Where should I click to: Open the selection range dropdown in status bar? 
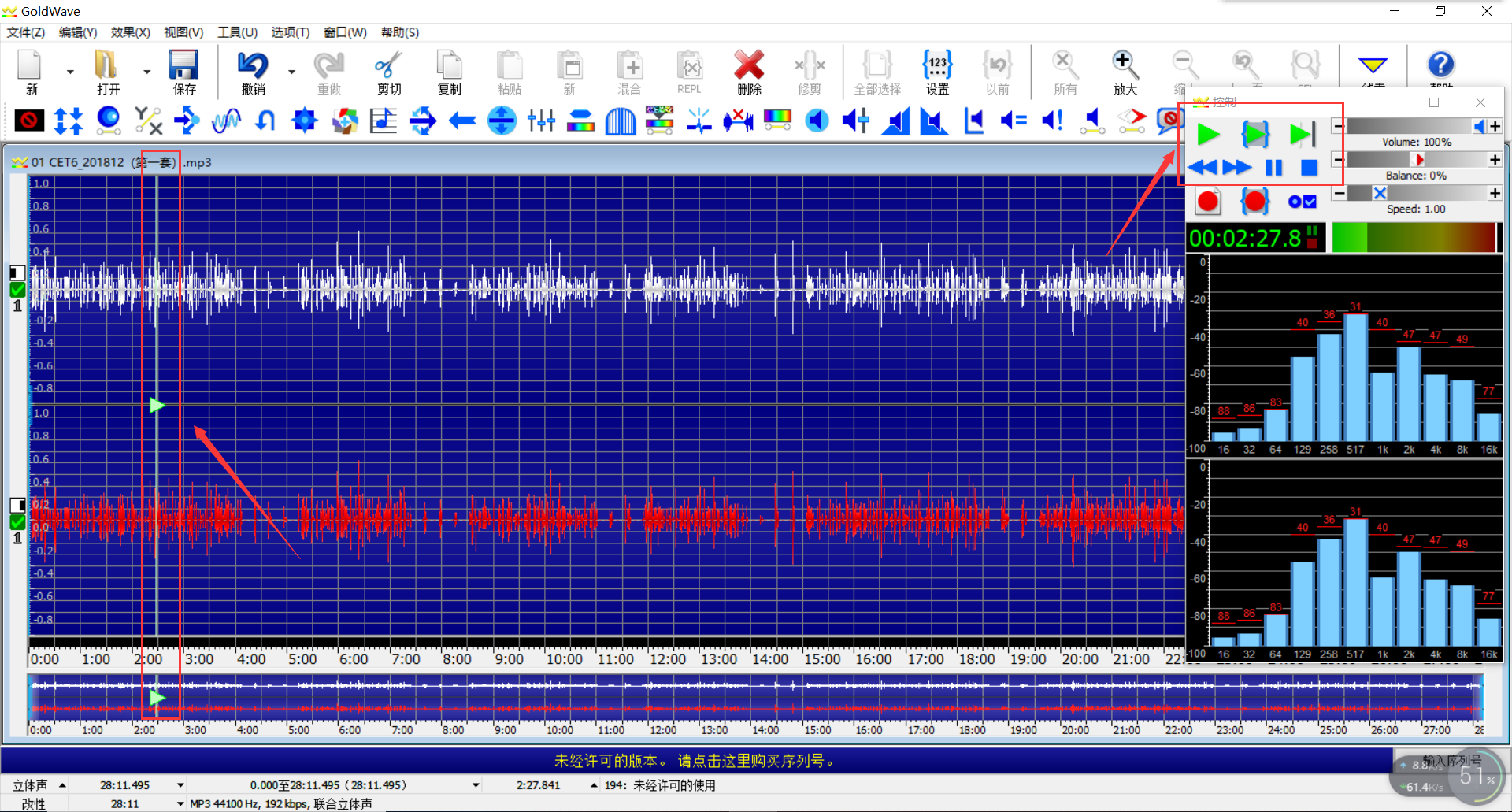coord(476,785)
